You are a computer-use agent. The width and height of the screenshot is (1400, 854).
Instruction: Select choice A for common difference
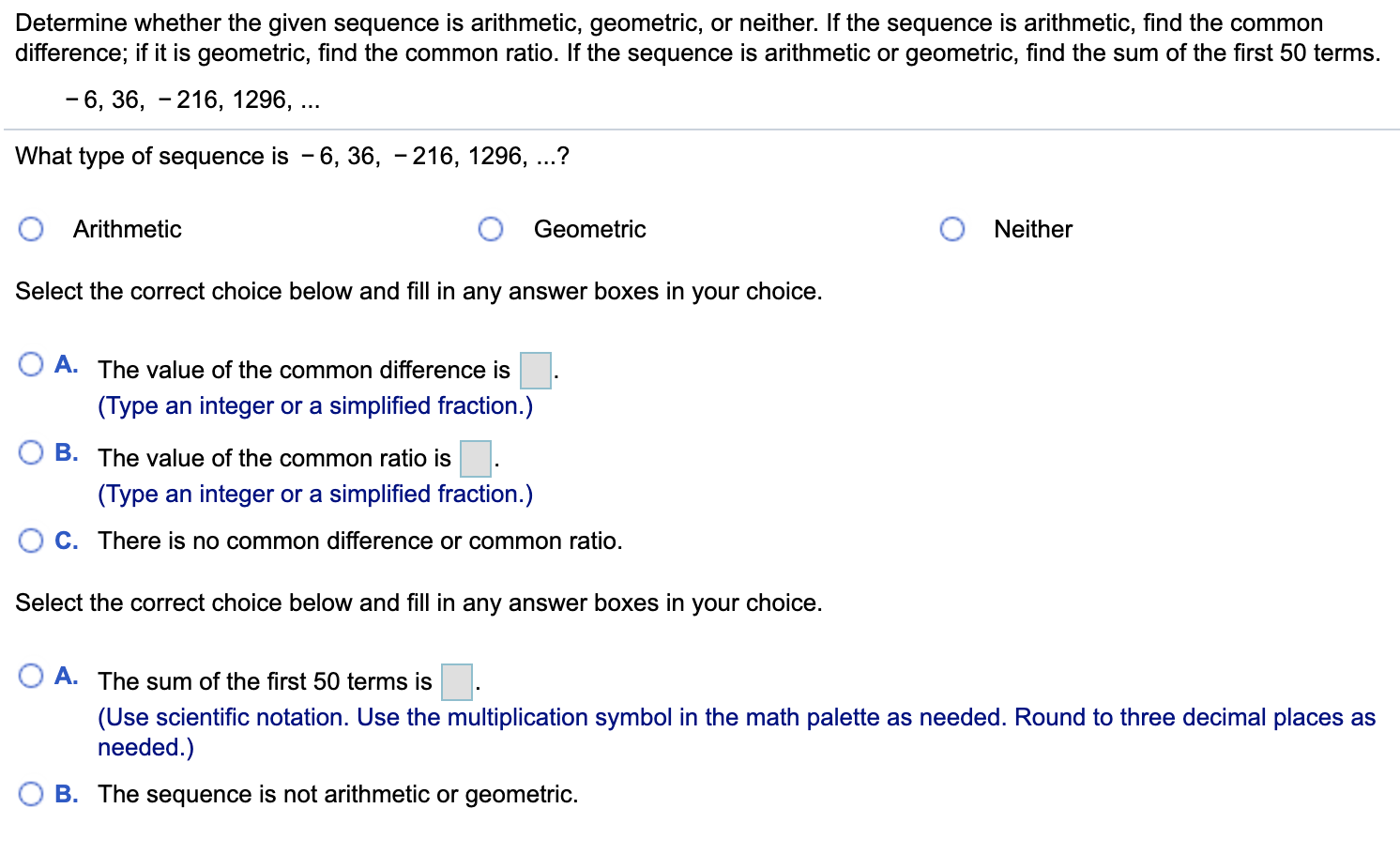tap(31, 364)
